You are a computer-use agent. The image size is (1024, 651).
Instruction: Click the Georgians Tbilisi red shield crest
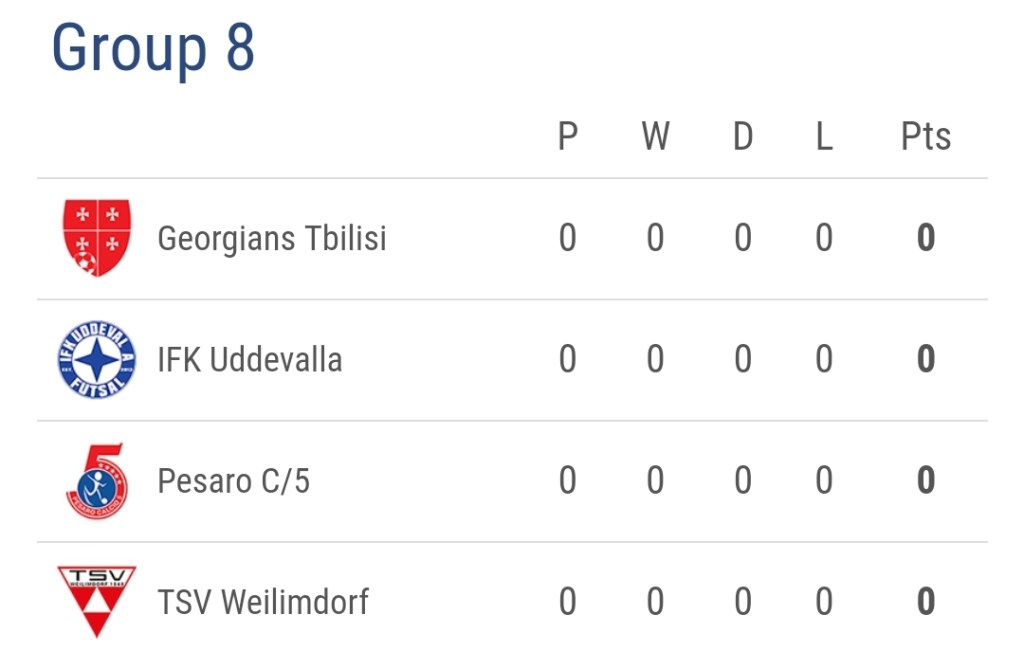(96, 238)
